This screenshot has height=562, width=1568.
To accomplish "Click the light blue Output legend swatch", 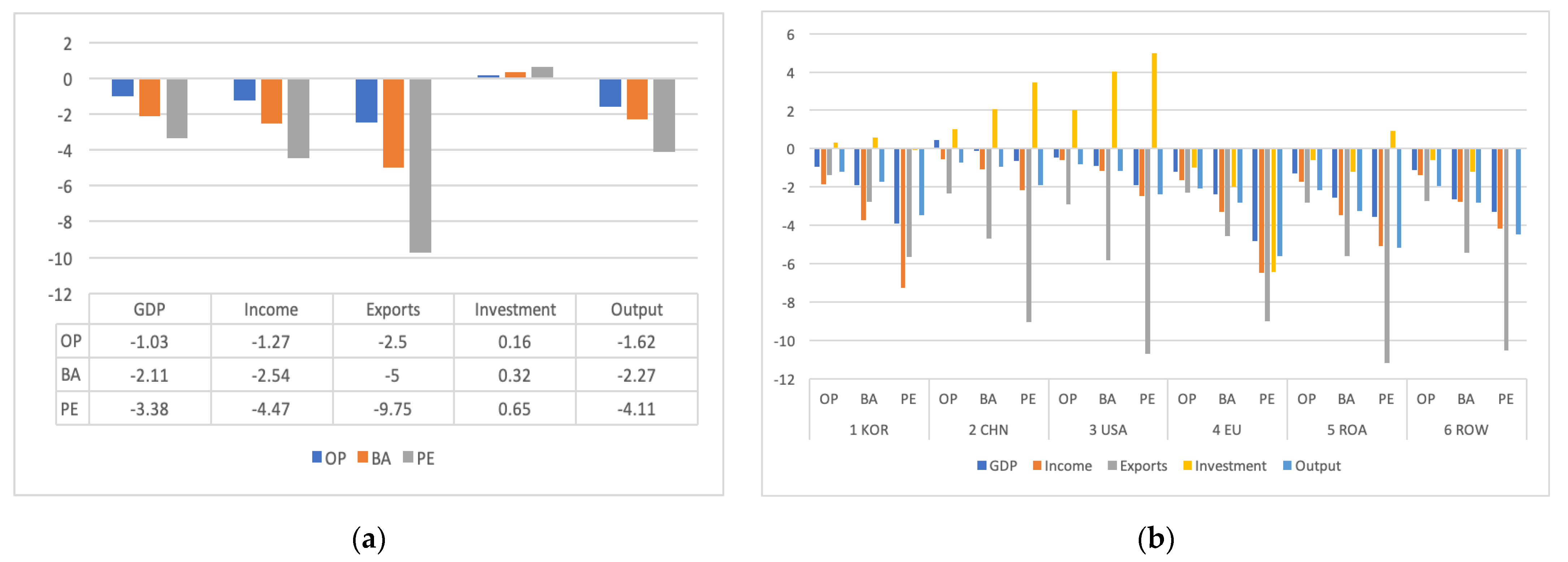I will (x=1287, y=465).
